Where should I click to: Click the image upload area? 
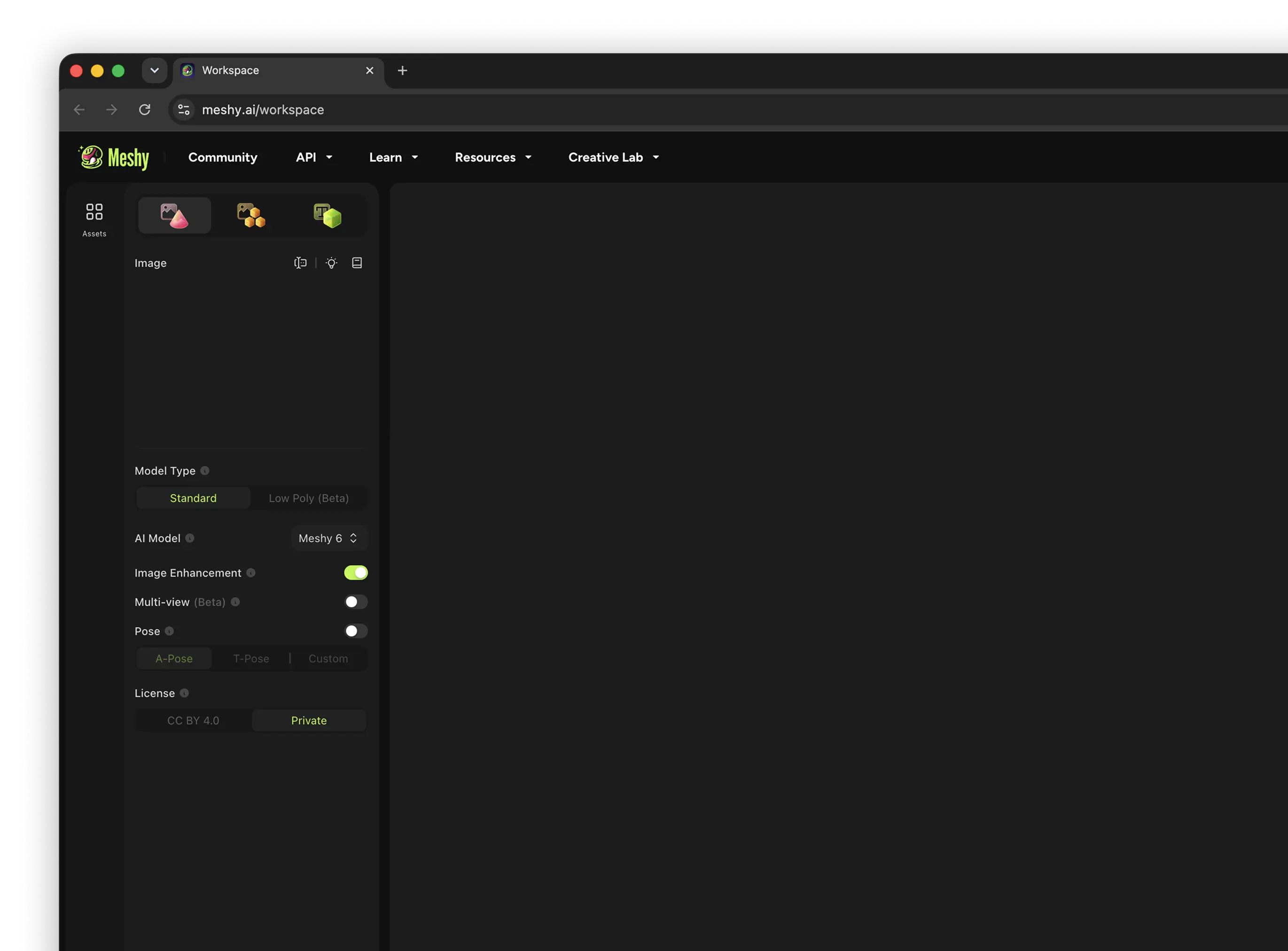point(250,361)
